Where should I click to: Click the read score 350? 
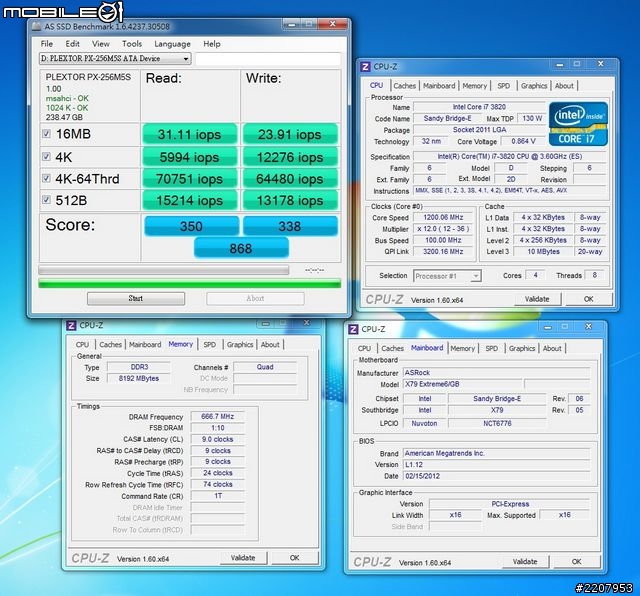191,226
